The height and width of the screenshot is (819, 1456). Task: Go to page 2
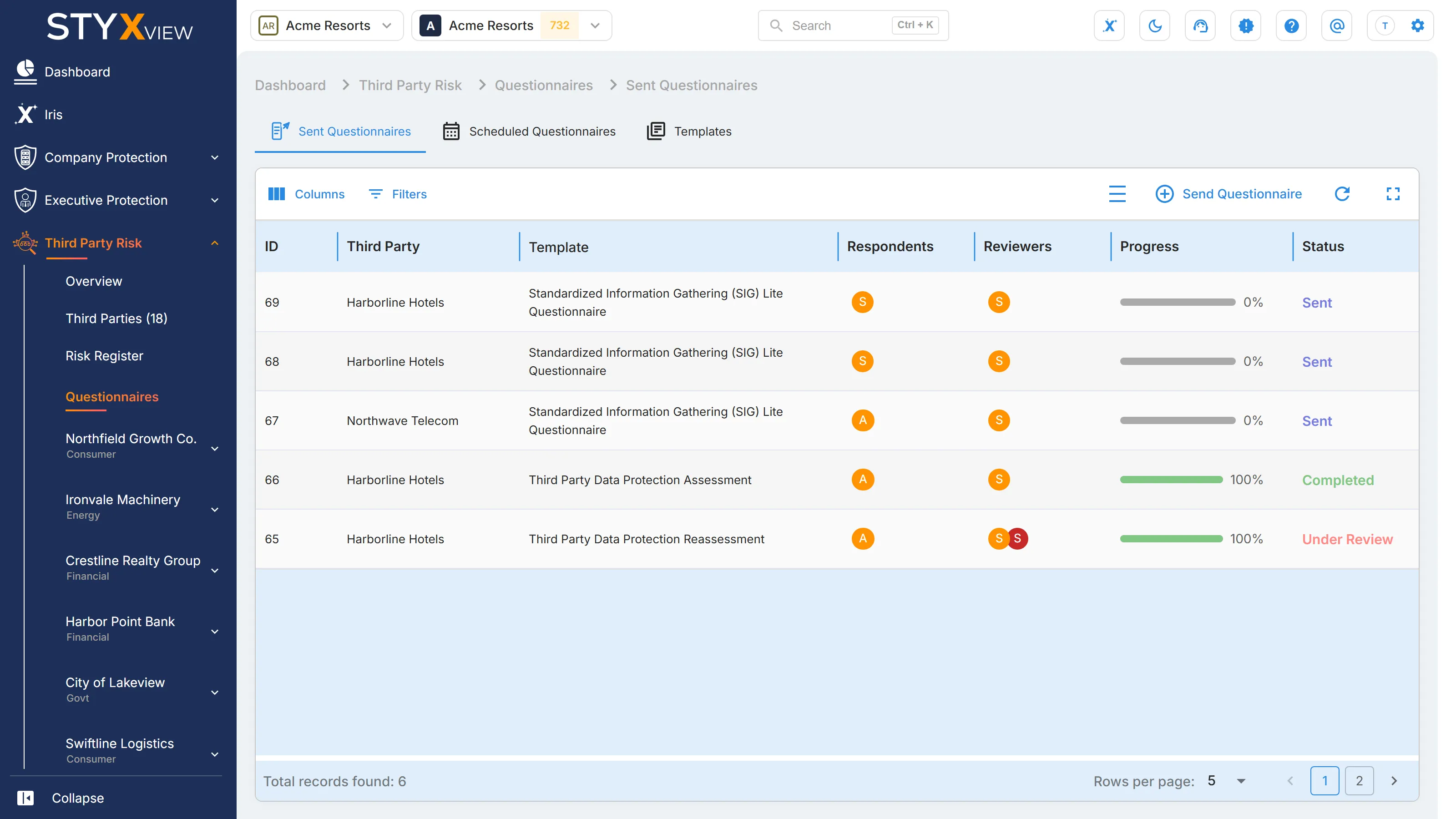[x=1359, y=781]
